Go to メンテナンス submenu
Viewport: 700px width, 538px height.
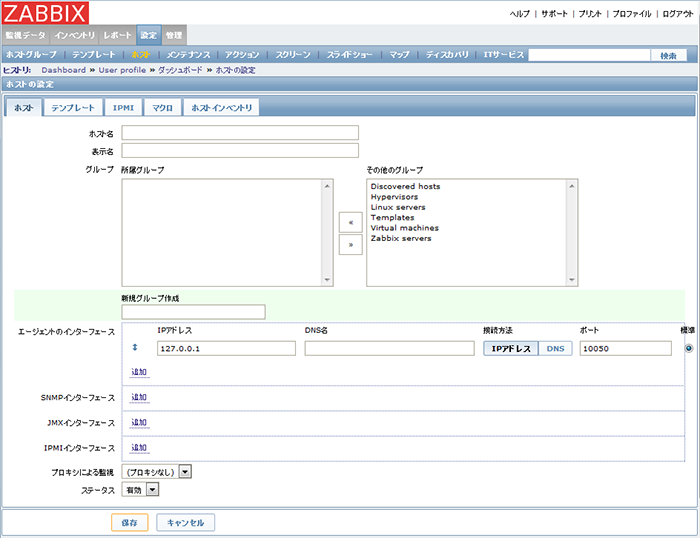pos(188,54)
